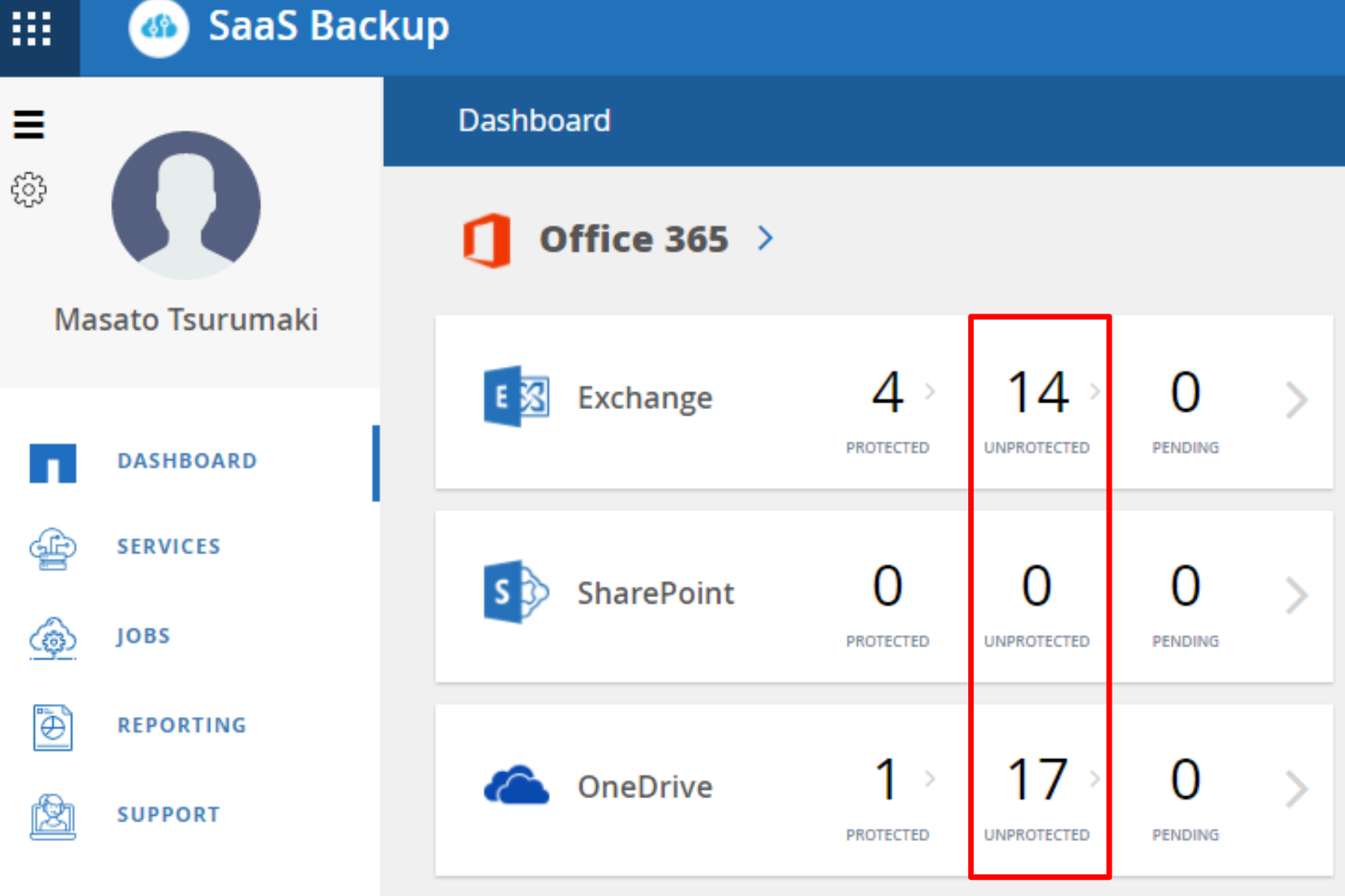Click the arrow beside OneDrive protected 1
Image resolution: width=1345 pixels, height=896 pixels.
[930, 779]
